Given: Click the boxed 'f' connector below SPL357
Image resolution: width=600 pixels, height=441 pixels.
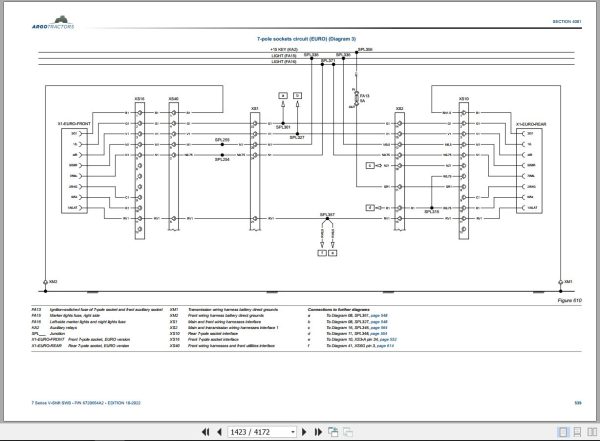Looking at the screenshot, I should point(322,253).
